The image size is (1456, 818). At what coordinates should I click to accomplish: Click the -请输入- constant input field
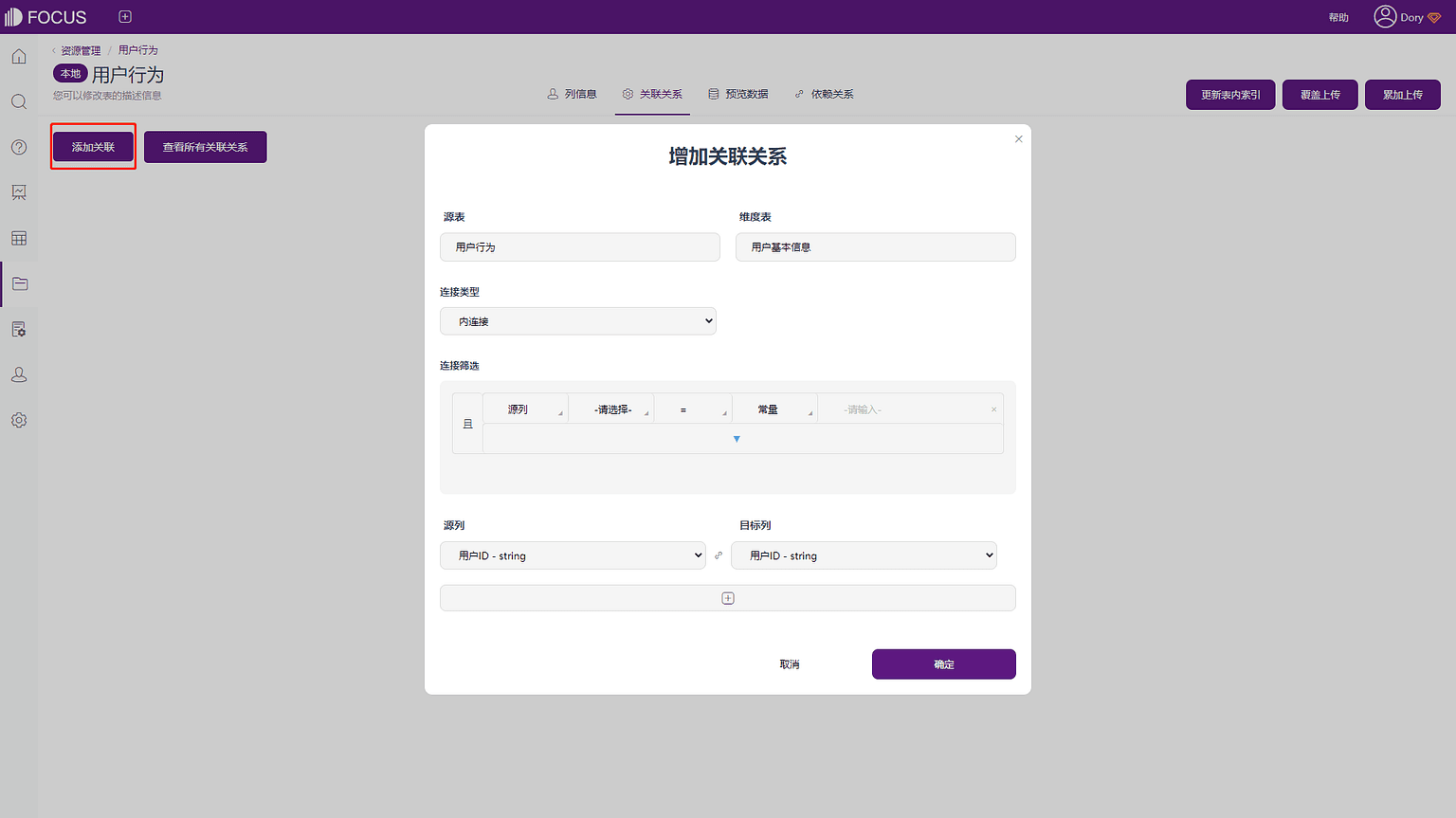(902, 409)
